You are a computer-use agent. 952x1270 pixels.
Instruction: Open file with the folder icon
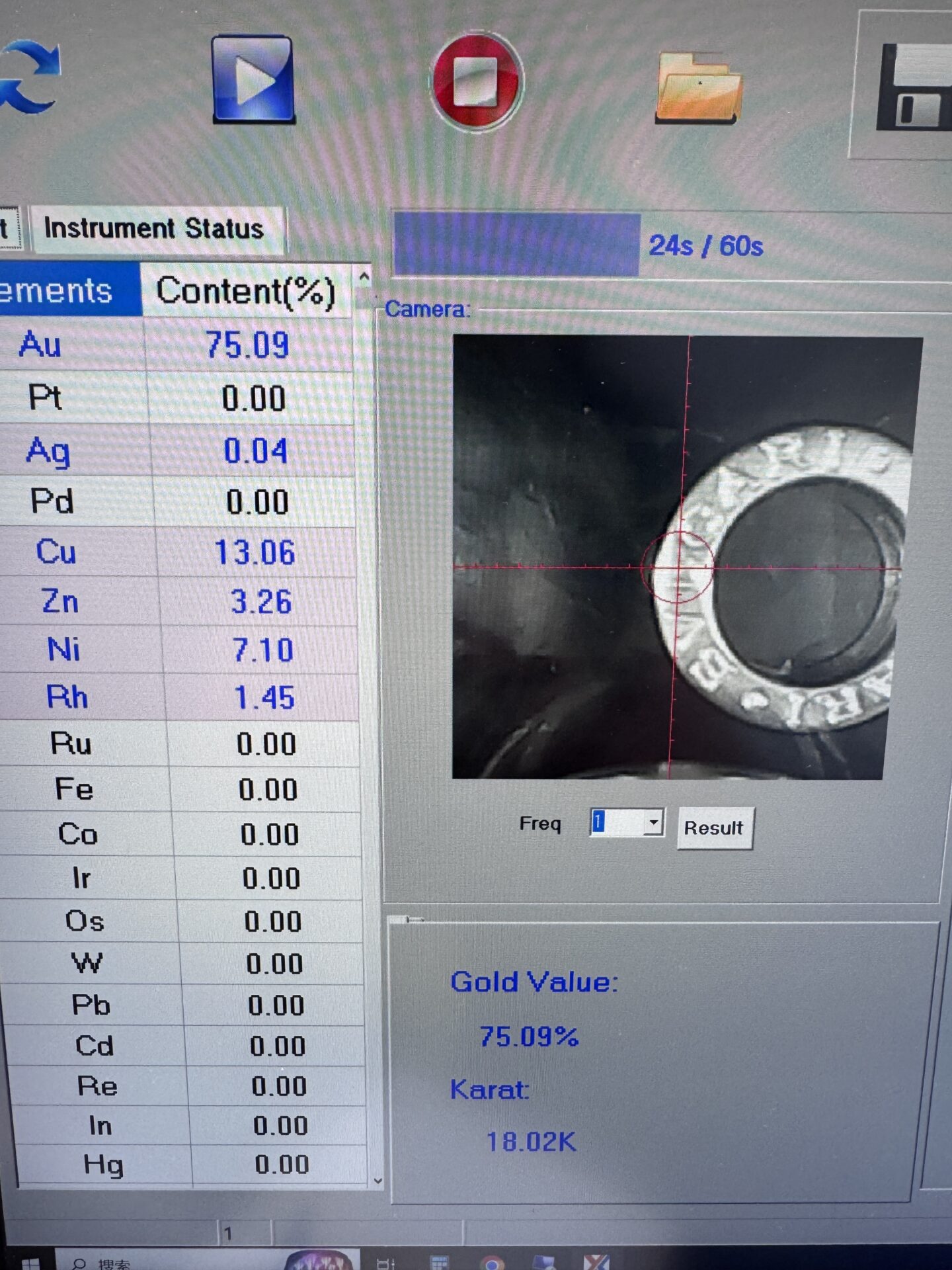pyautogui.click(x=699, y=89)
